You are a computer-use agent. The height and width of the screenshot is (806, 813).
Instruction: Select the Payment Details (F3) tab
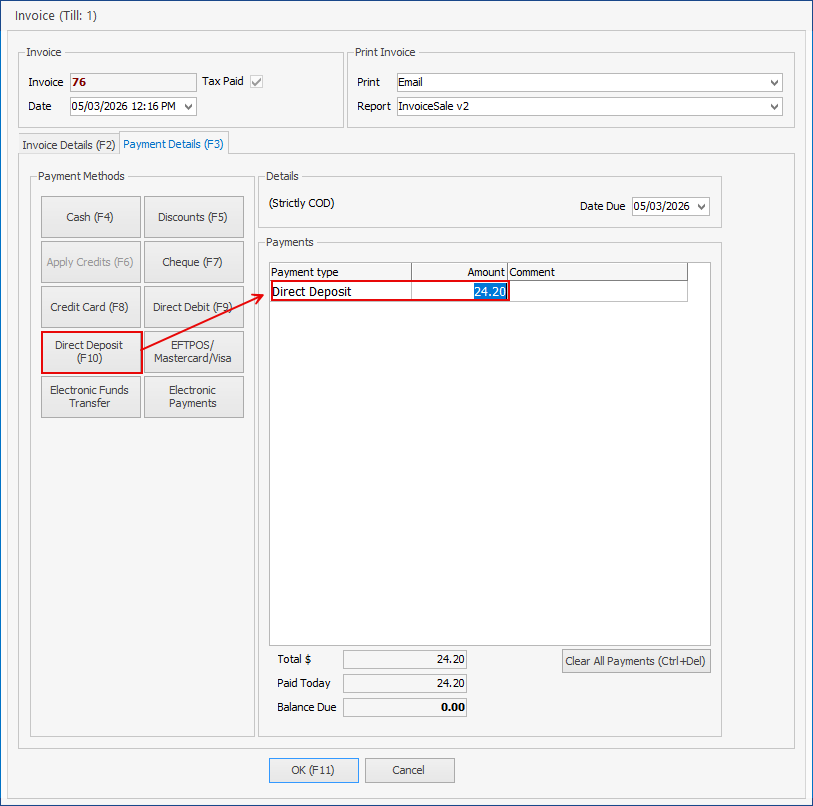(173, 144)
